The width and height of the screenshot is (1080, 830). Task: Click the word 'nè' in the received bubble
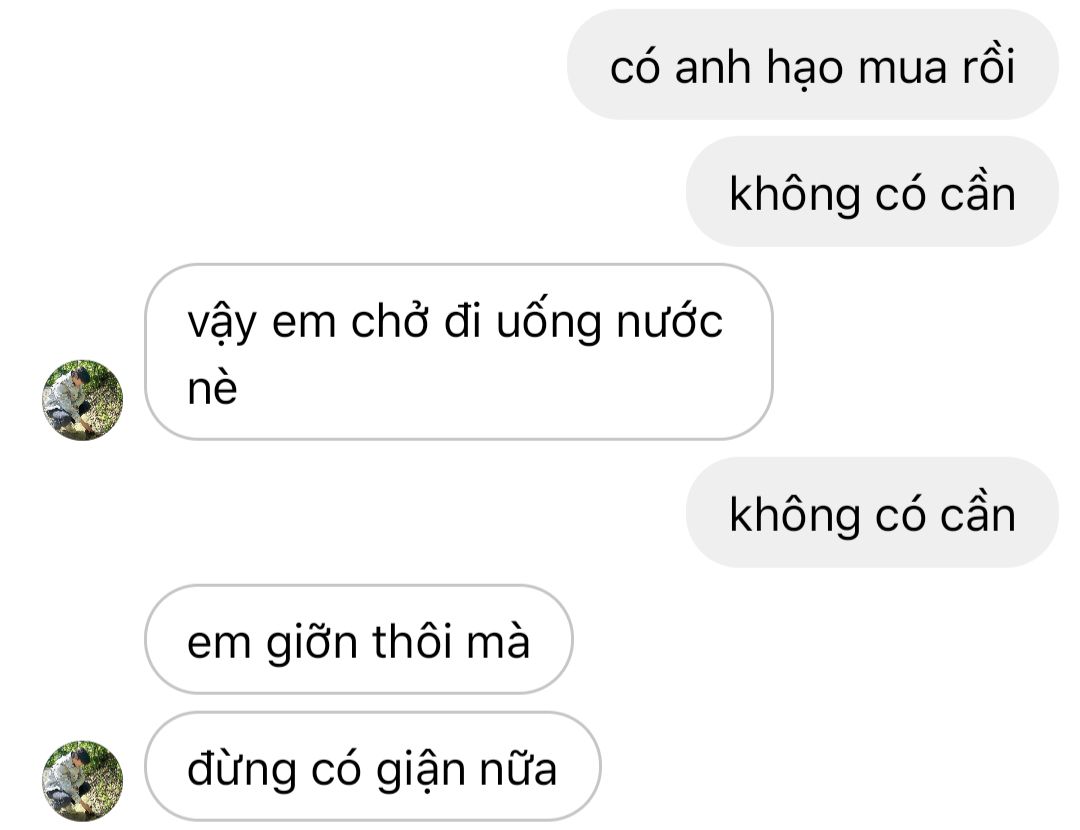(212, 388)
